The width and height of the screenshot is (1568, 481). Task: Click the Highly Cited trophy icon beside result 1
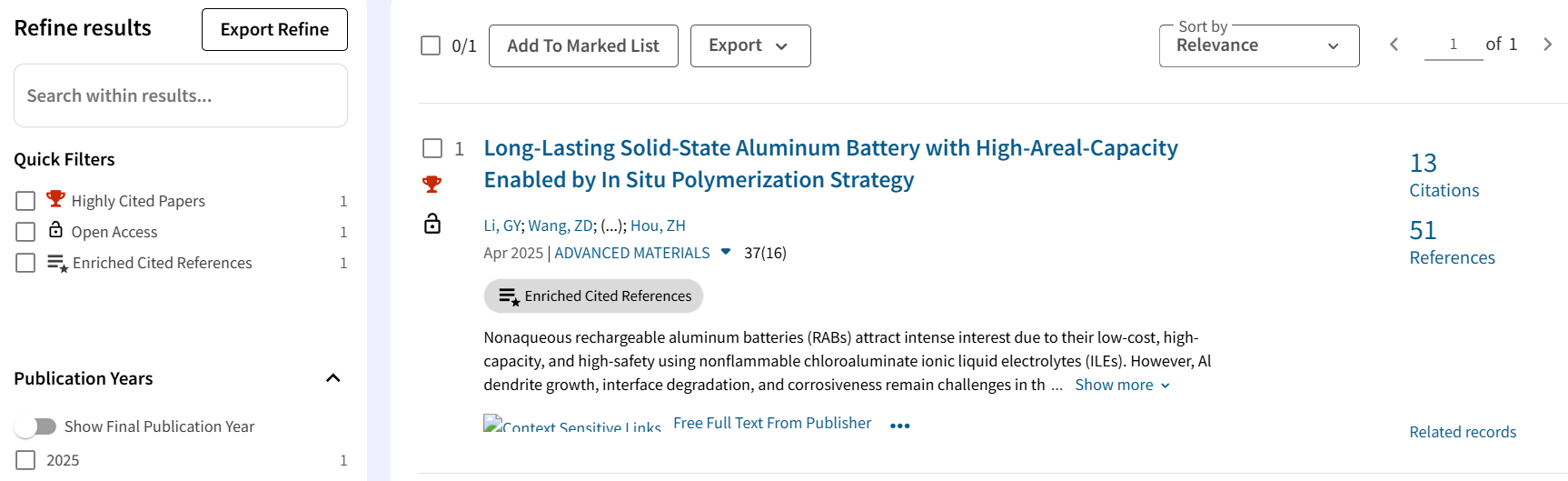pos(432,185)
